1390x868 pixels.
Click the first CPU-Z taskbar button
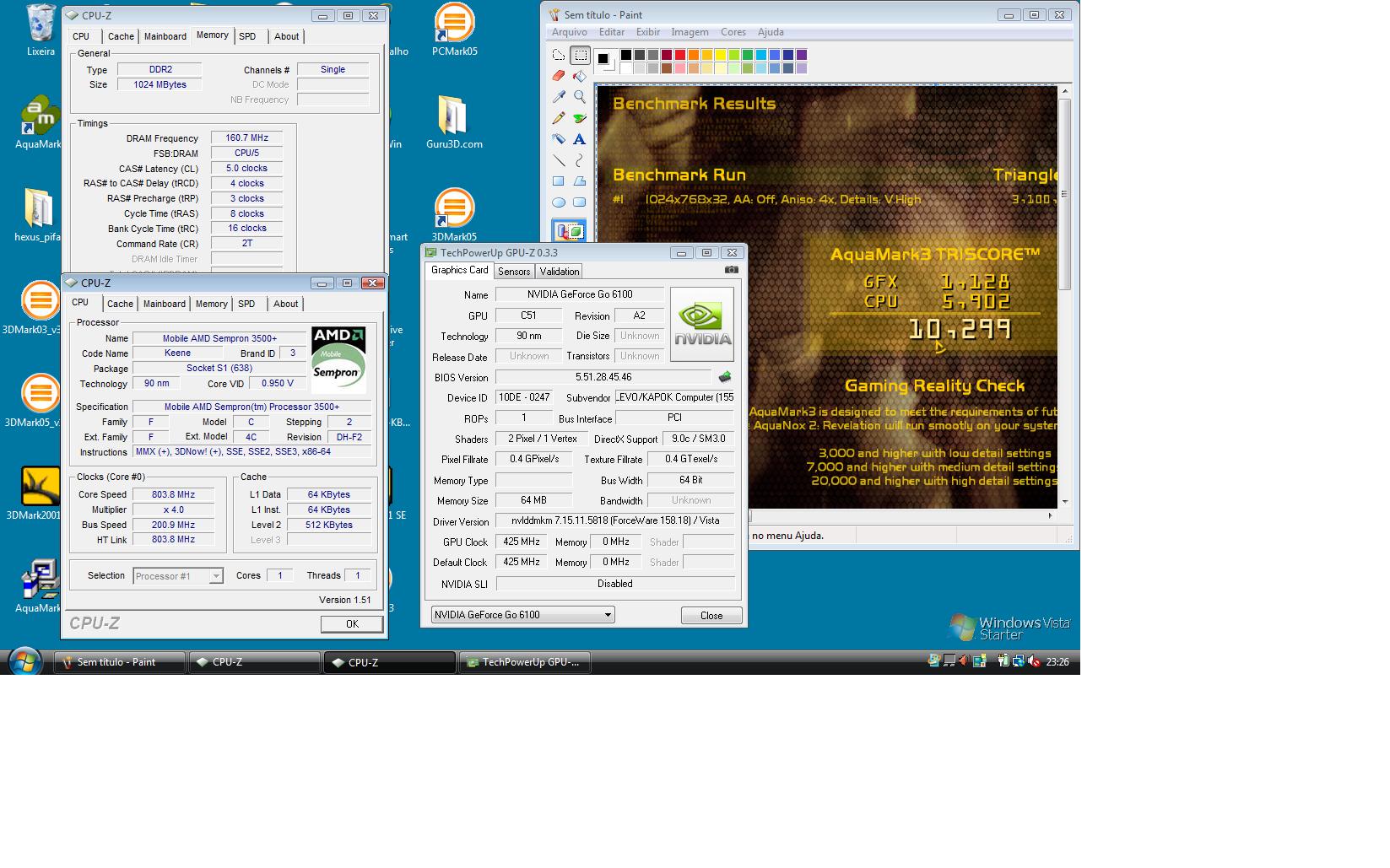click(255, 662)
